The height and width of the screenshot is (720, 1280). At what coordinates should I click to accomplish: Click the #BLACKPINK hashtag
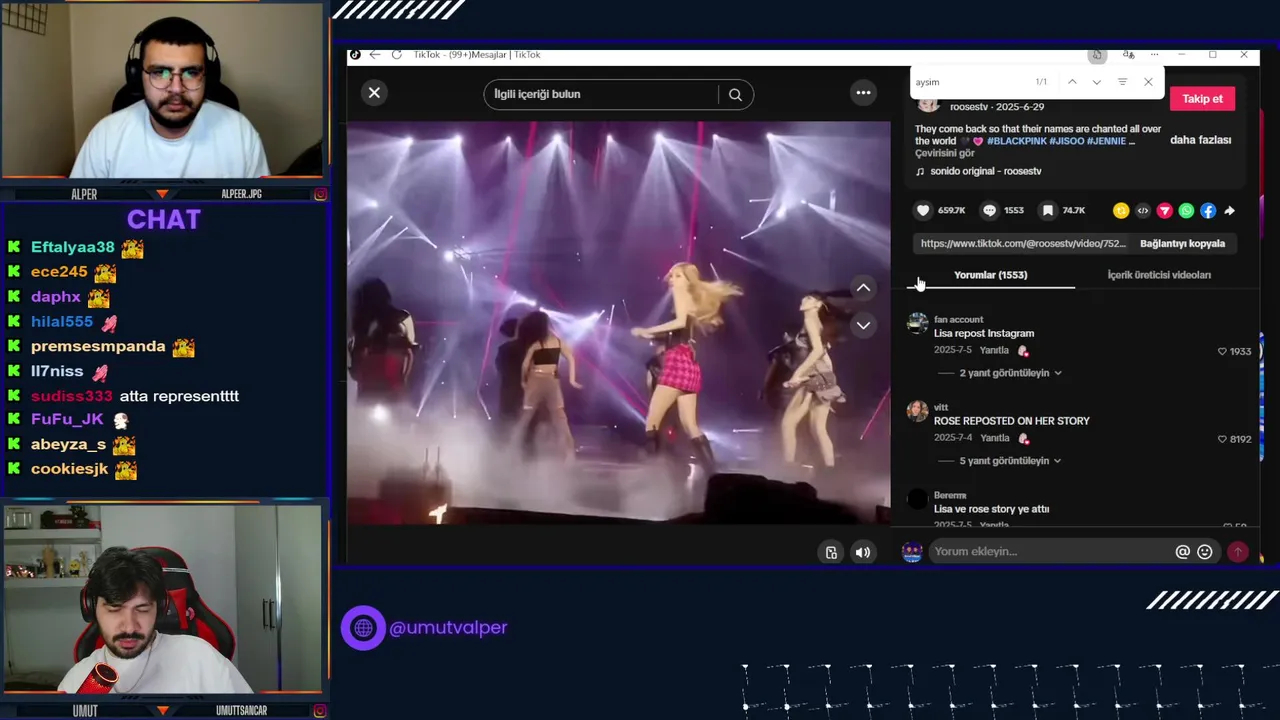point(1016,141)
